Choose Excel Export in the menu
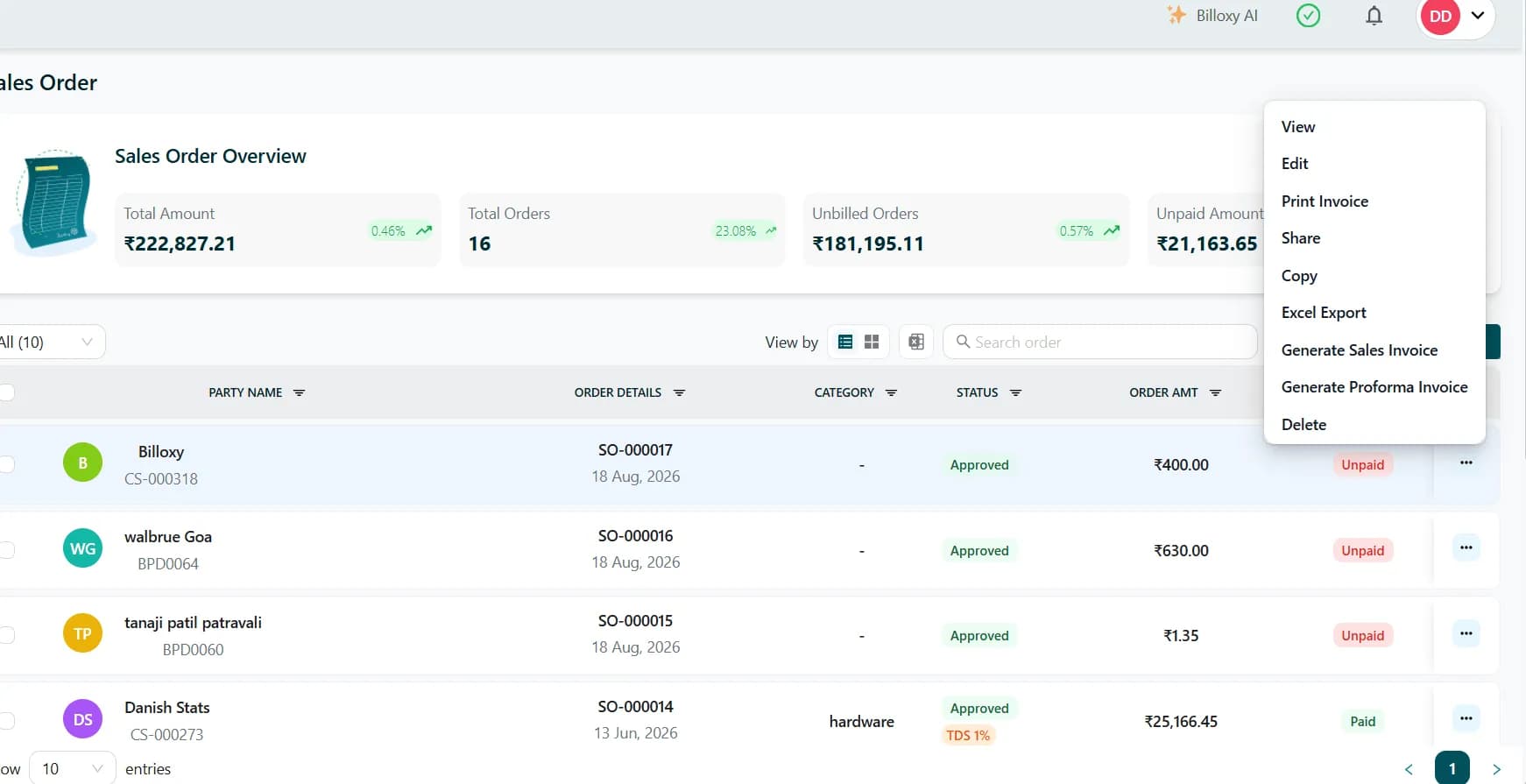This screenshot has width=1526, height=784. pos(1374,313)
